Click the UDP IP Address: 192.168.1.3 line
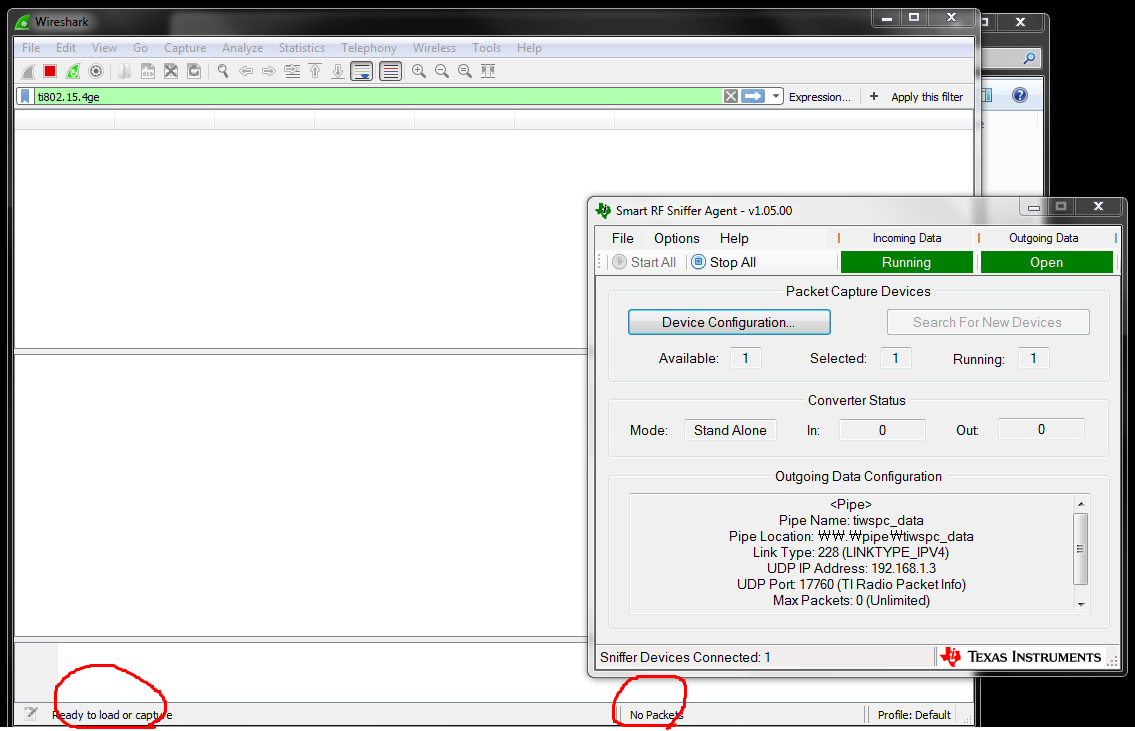 tap(851, 568)
